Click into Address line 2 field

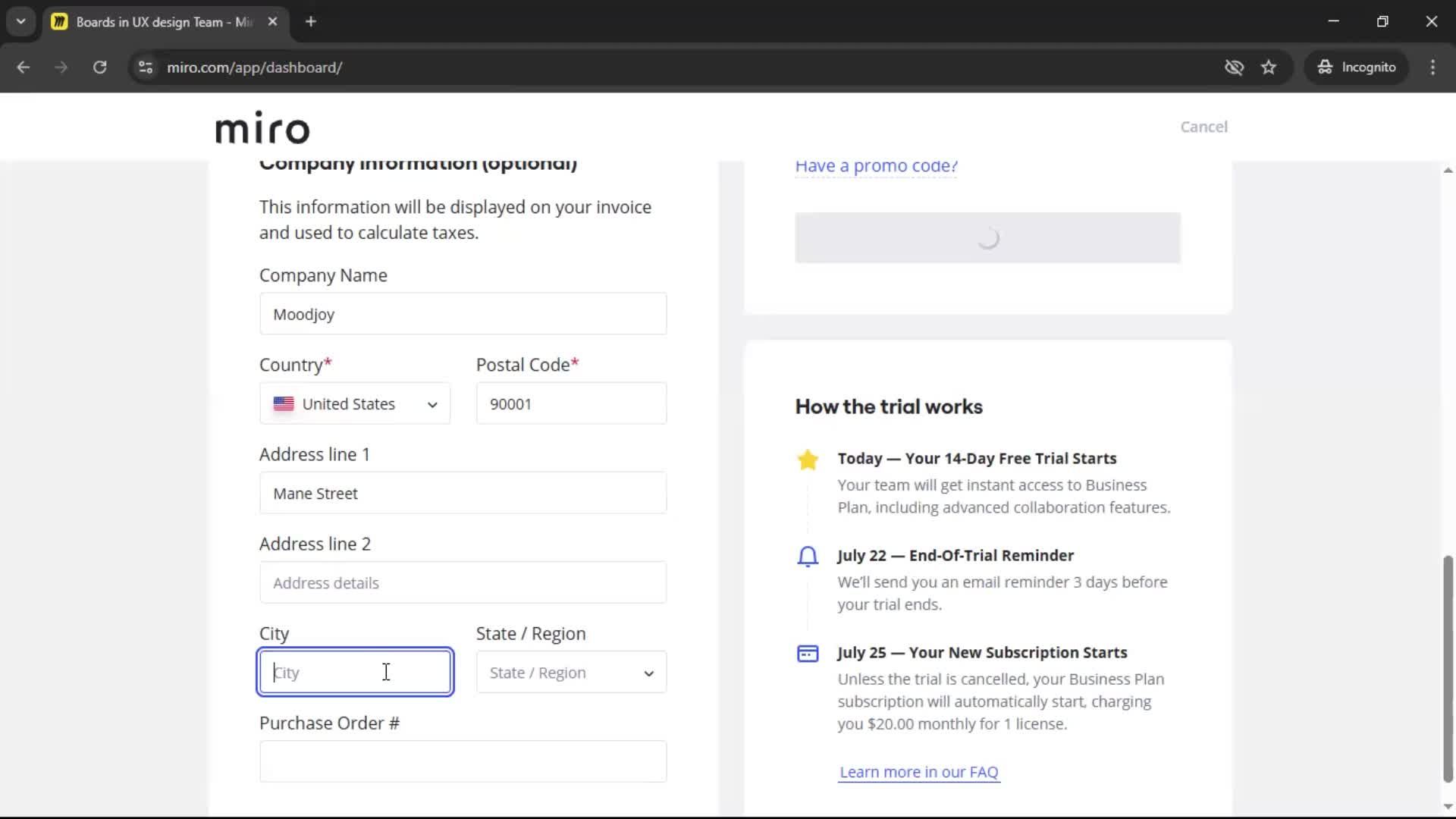(463, 582)
